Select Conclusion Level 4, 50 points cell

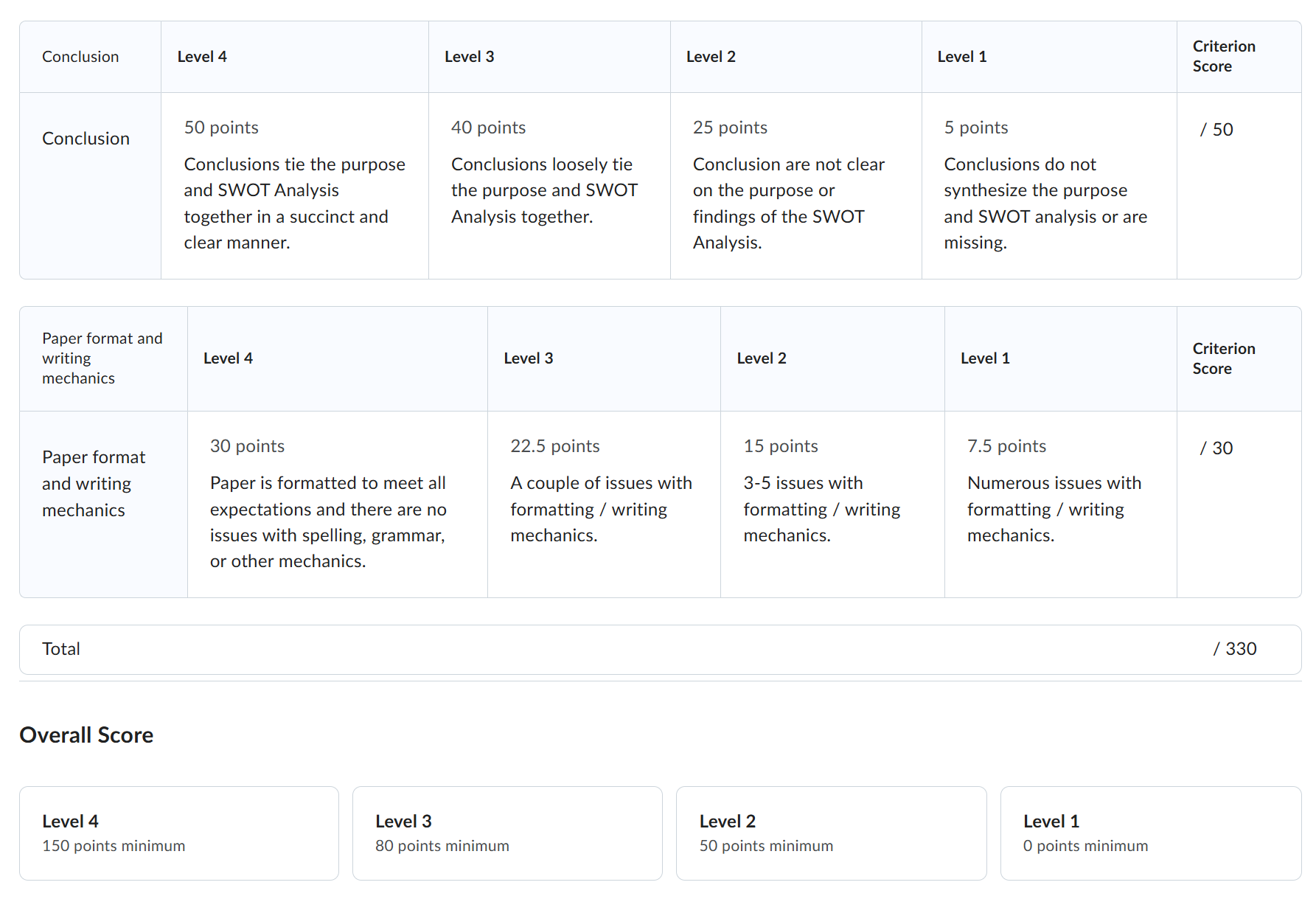click(x=294, y=185)
